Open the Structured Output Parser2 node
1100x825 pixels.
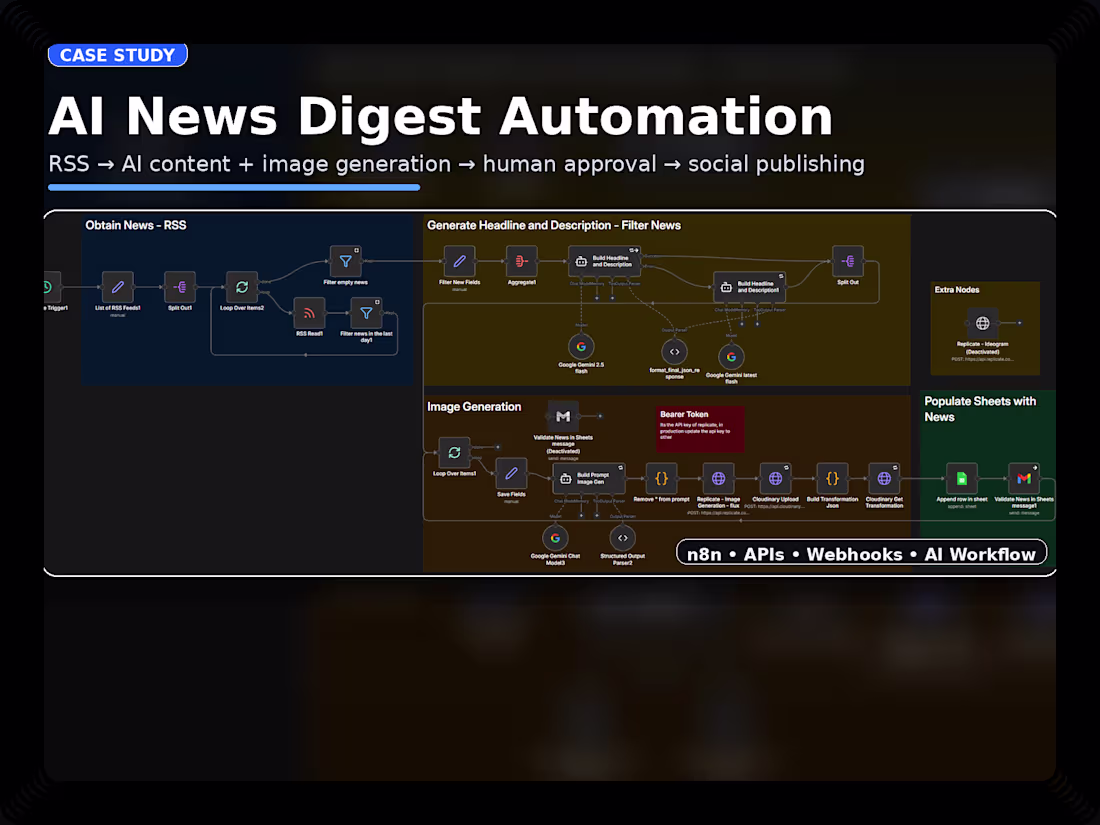(621, 538)
